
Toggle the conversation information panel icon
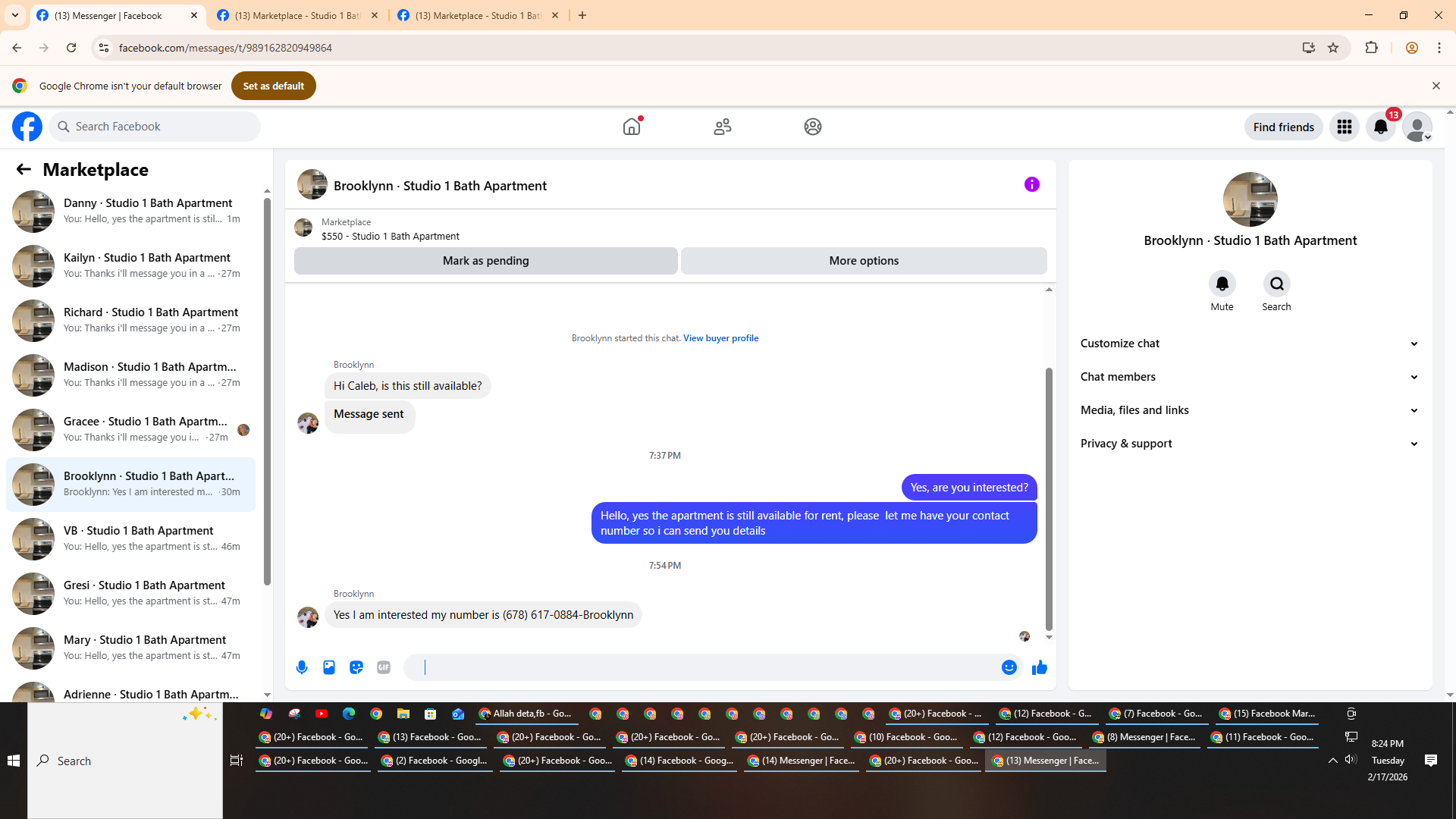pyautogui.click(x=1031, y=184)
